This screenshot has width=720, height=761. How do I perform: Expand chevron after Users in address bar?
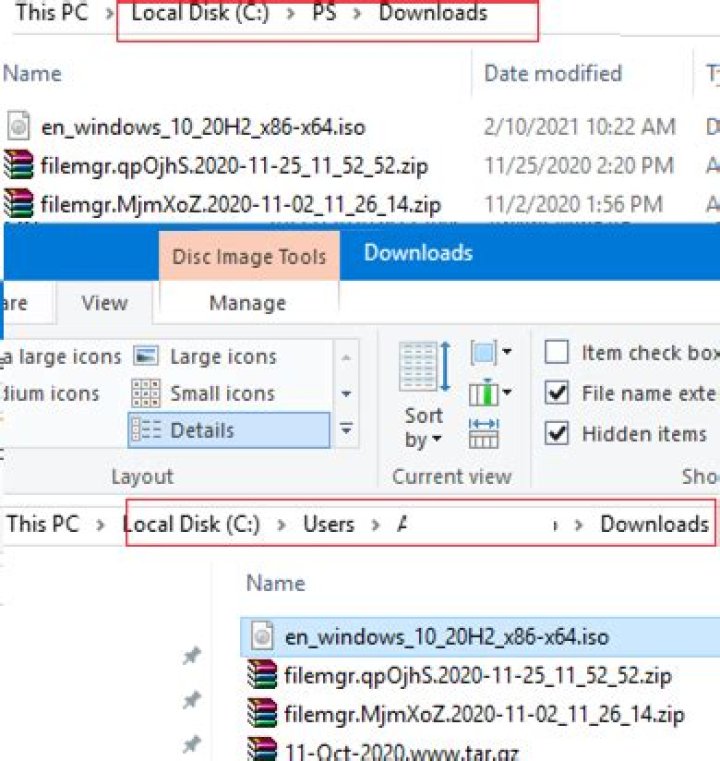point(375,525)
